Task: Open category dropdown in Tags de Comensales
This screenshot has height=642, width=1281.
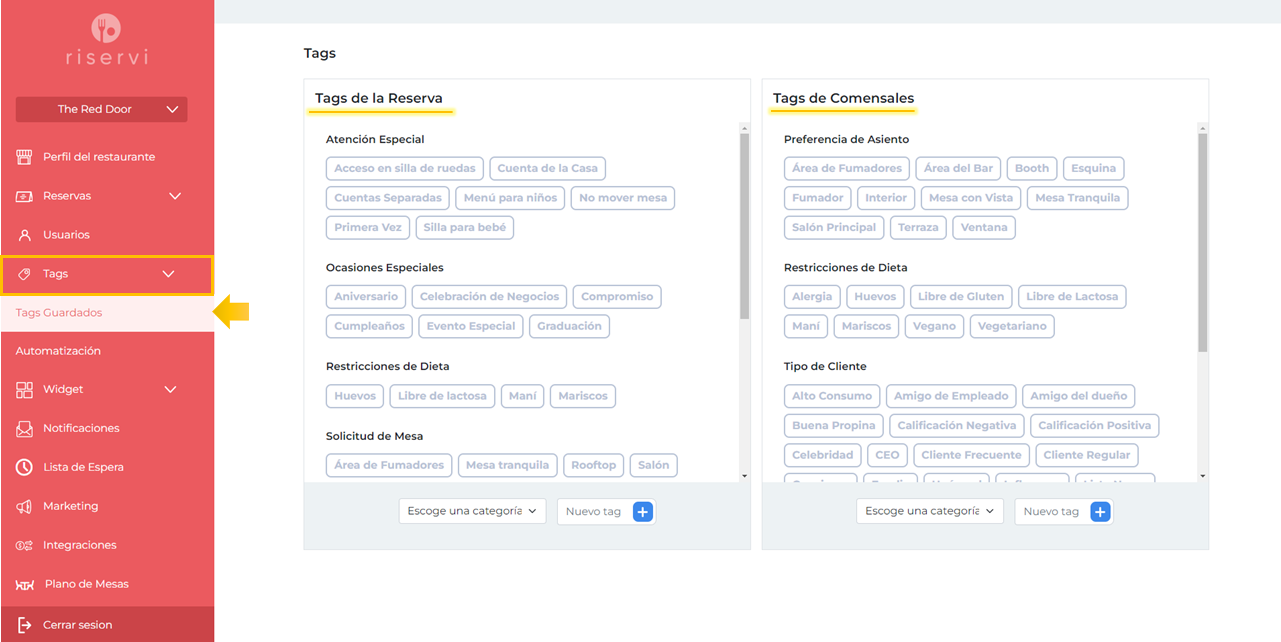Action: pyautogui.click(x=930, y=511)
